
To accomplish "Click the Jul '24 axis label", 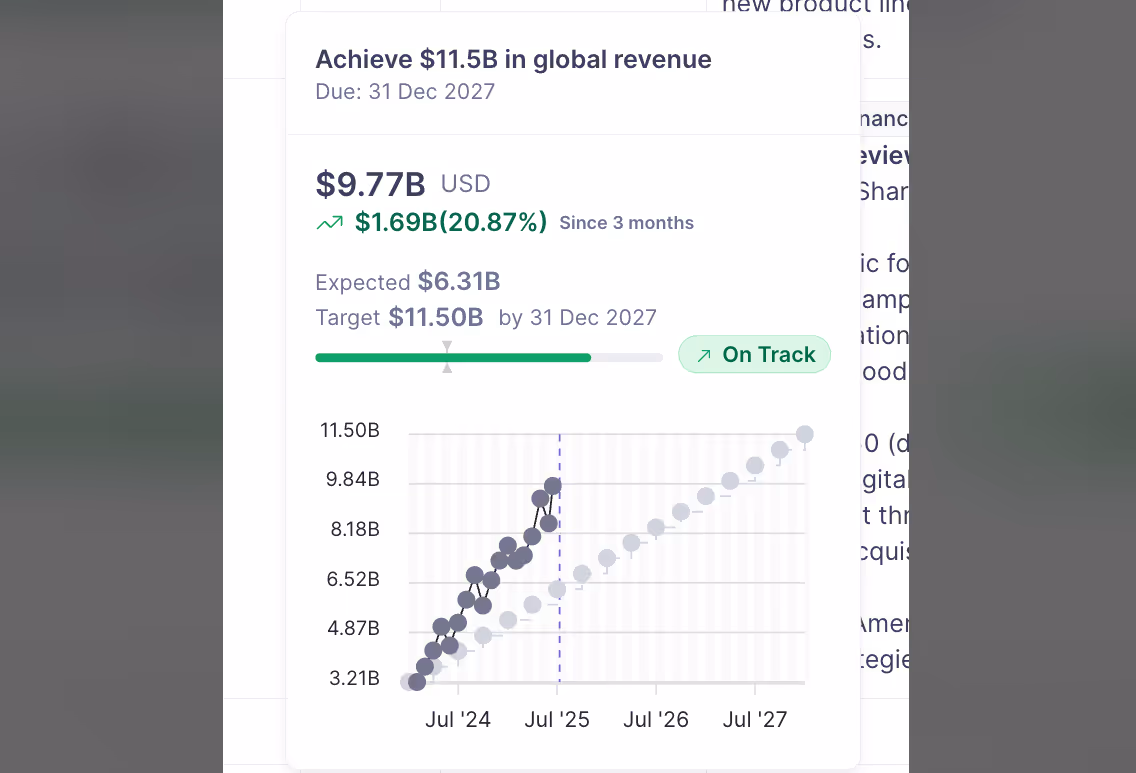I will (458, 719).
